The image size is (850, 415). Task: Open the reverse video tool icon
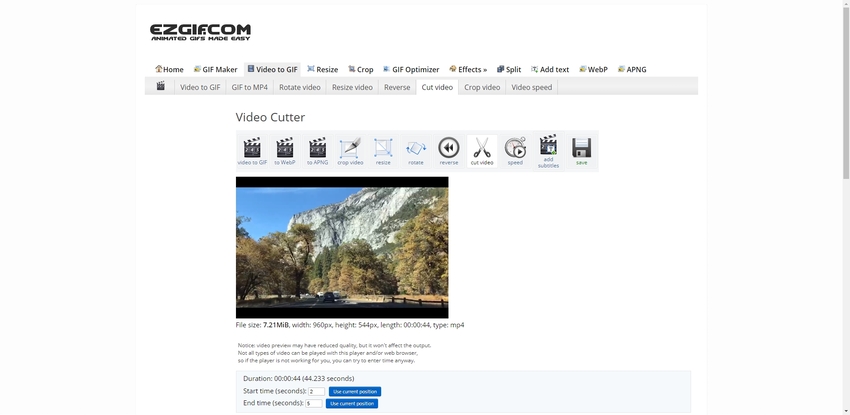[449, 150]
